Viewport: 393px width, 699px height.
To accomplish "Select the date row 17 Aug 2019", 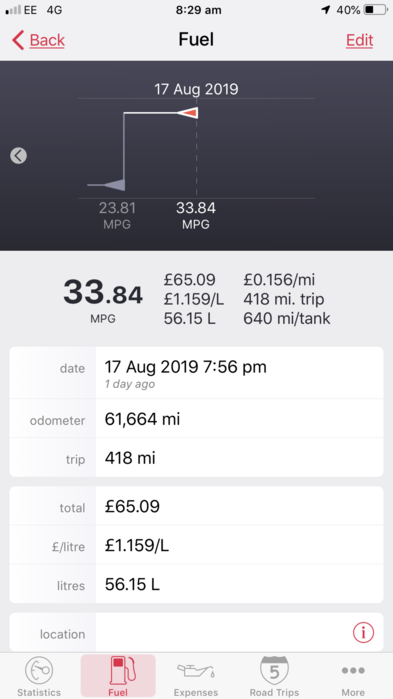I will [196, 373].
